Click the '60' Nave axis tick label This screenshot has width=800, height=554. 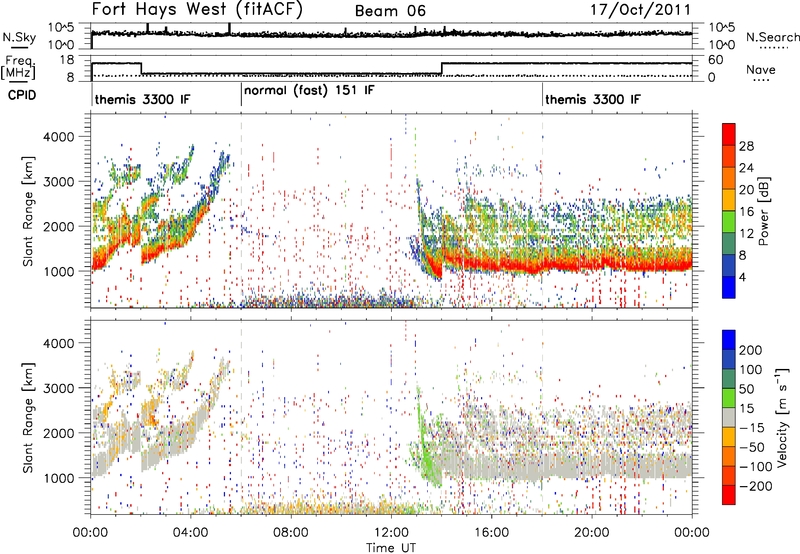pos(715,60)
